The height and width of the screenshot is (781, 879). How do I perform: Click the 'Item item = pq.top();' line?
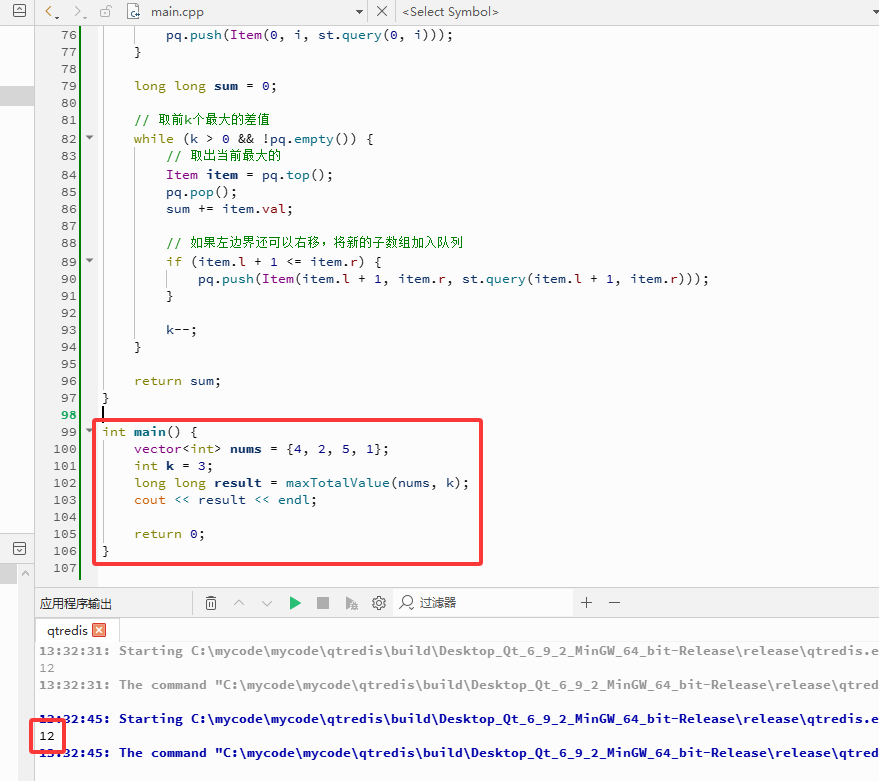coord(249,175)
